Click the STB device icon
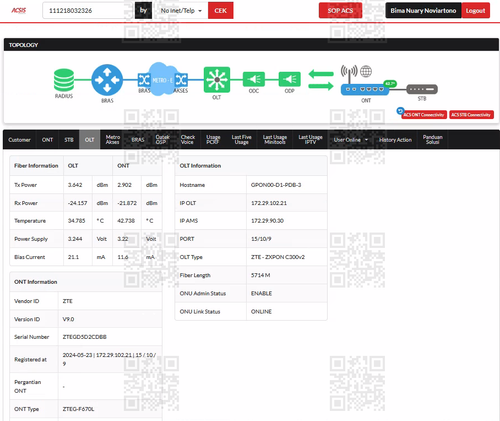 (422, 89)
